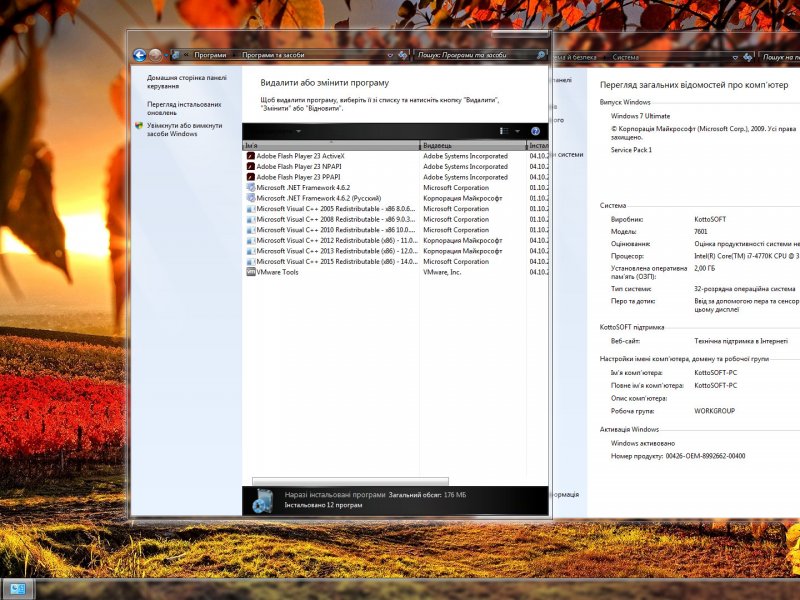
Task: Click the 2,00 ГБ installed memory value
Action: click(704, 268)
